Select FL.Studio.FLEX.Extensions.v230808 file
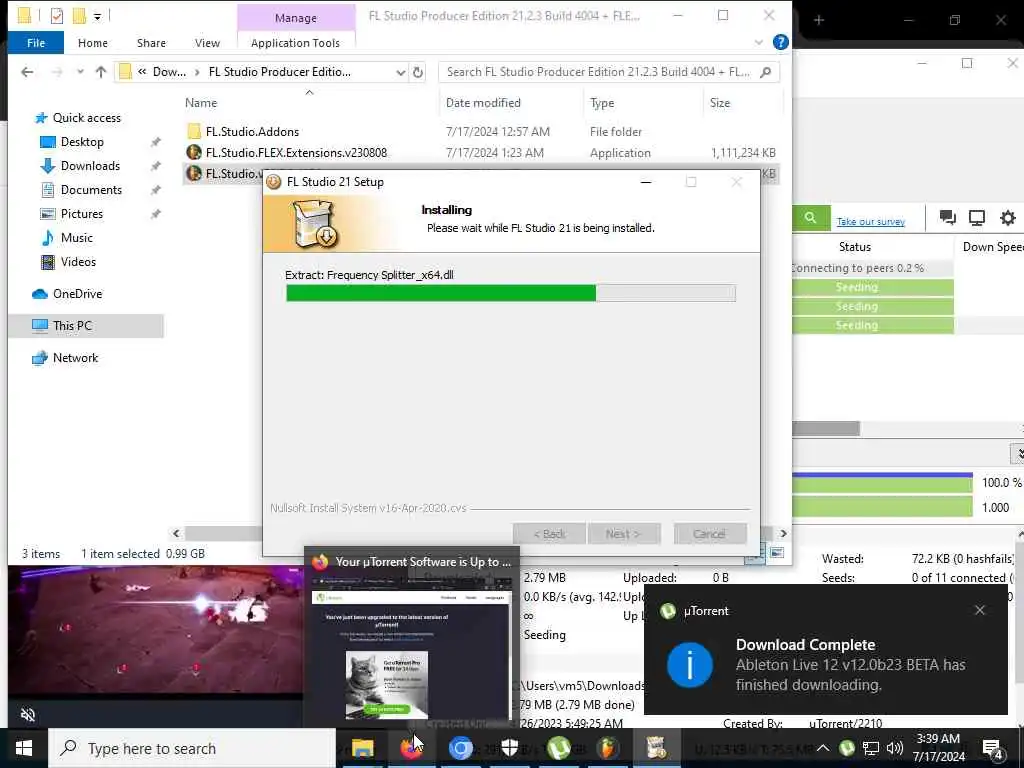 point(296,153)
